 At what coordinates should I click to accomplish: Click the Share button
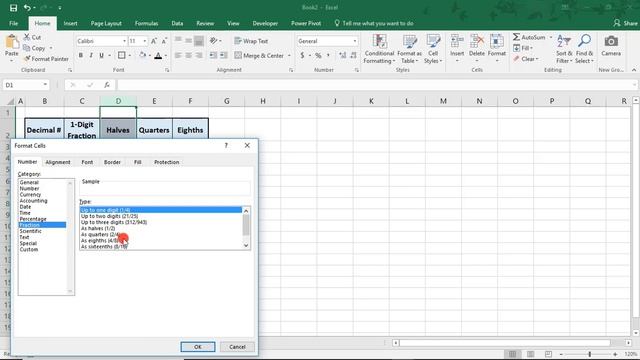(x=625, y=23)
